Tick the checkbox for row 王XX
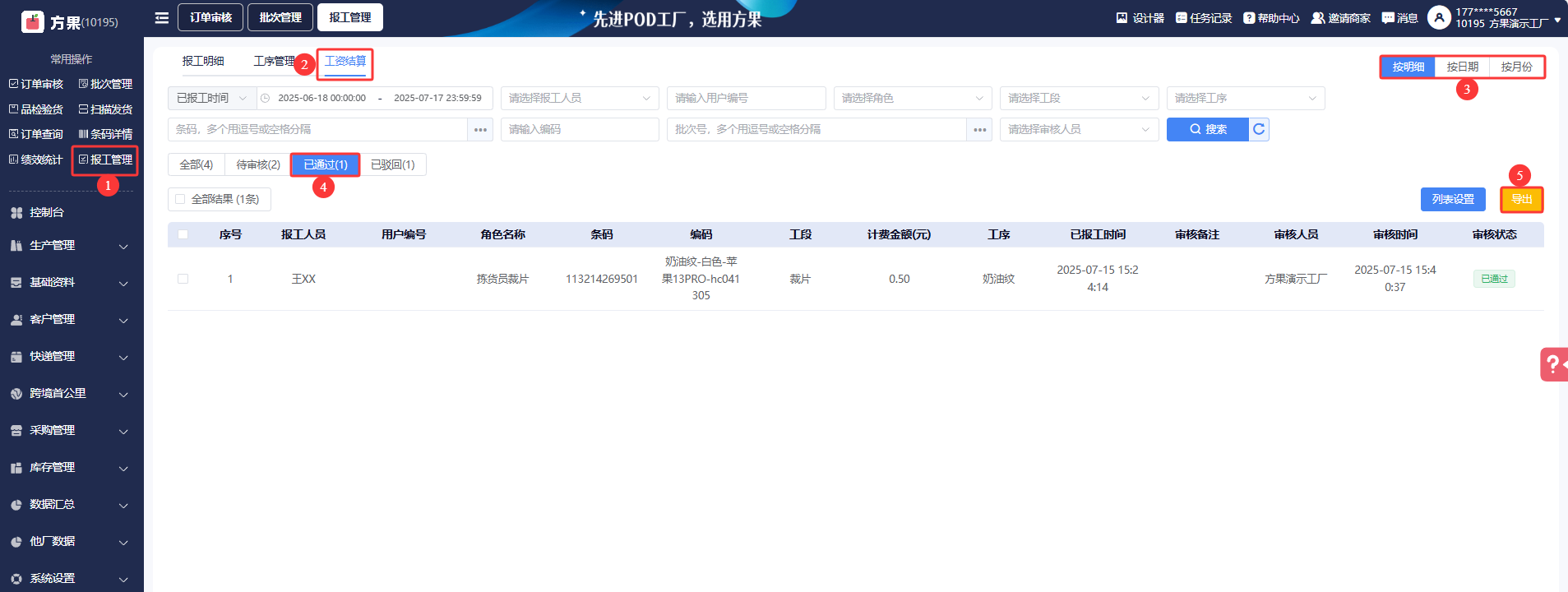Viewport: 1568px width, 592px height. pyautogui.click(x=183, y=279)
